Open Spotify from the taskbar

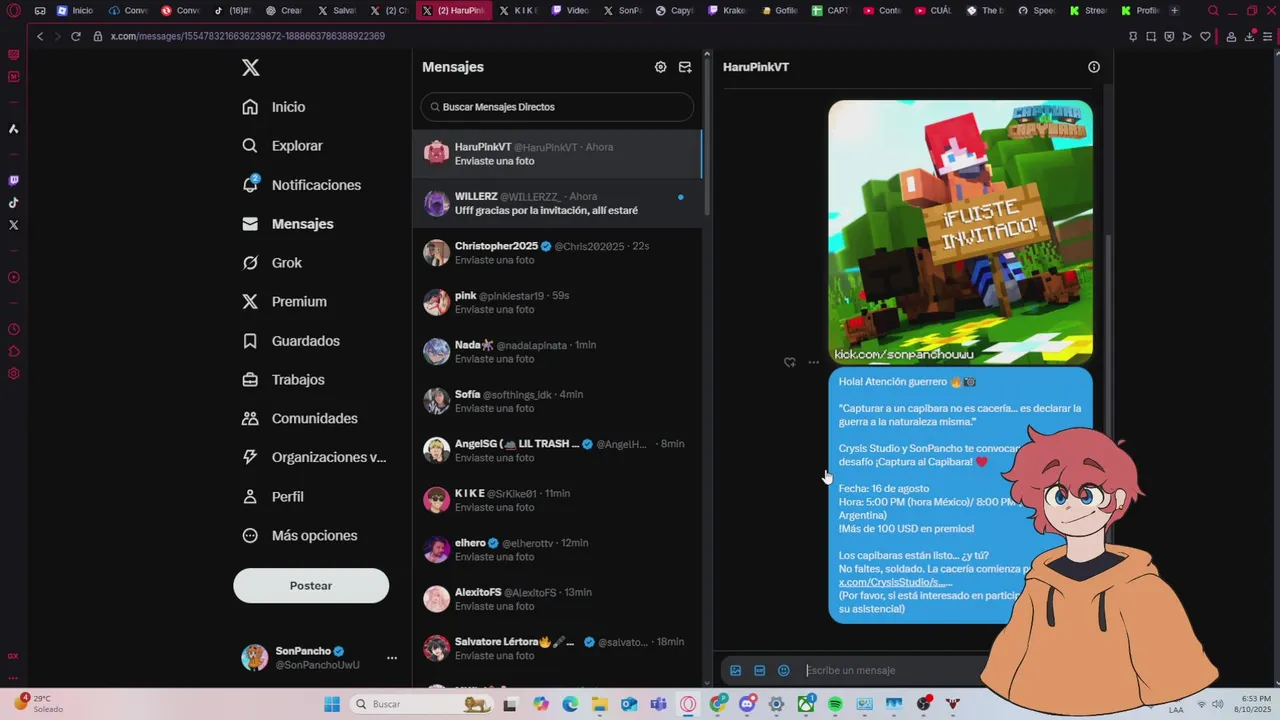(835, 704)
